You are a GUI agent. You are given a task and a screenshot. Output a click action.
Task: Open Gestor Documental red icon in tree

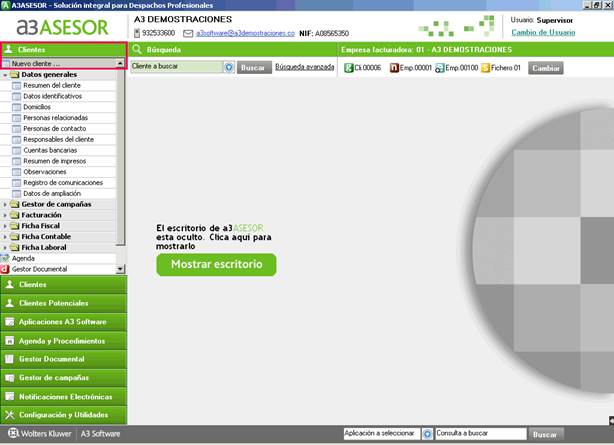coord(5,269)
